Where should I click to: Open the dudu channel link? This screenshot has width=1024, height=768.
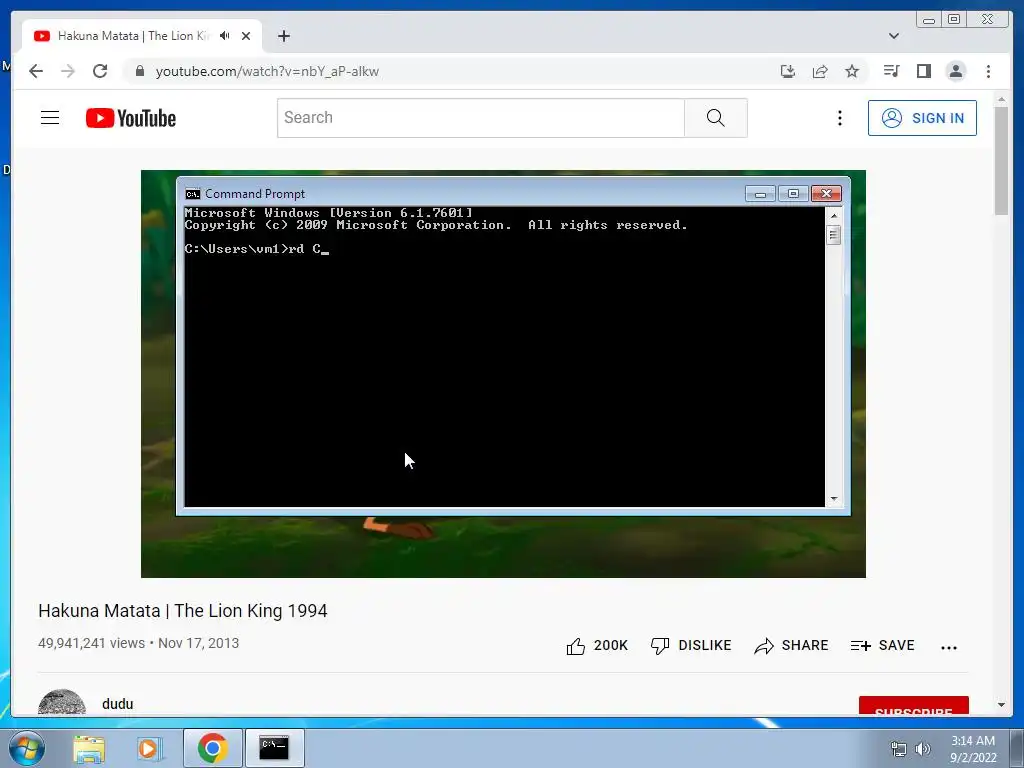click(118, 704)
